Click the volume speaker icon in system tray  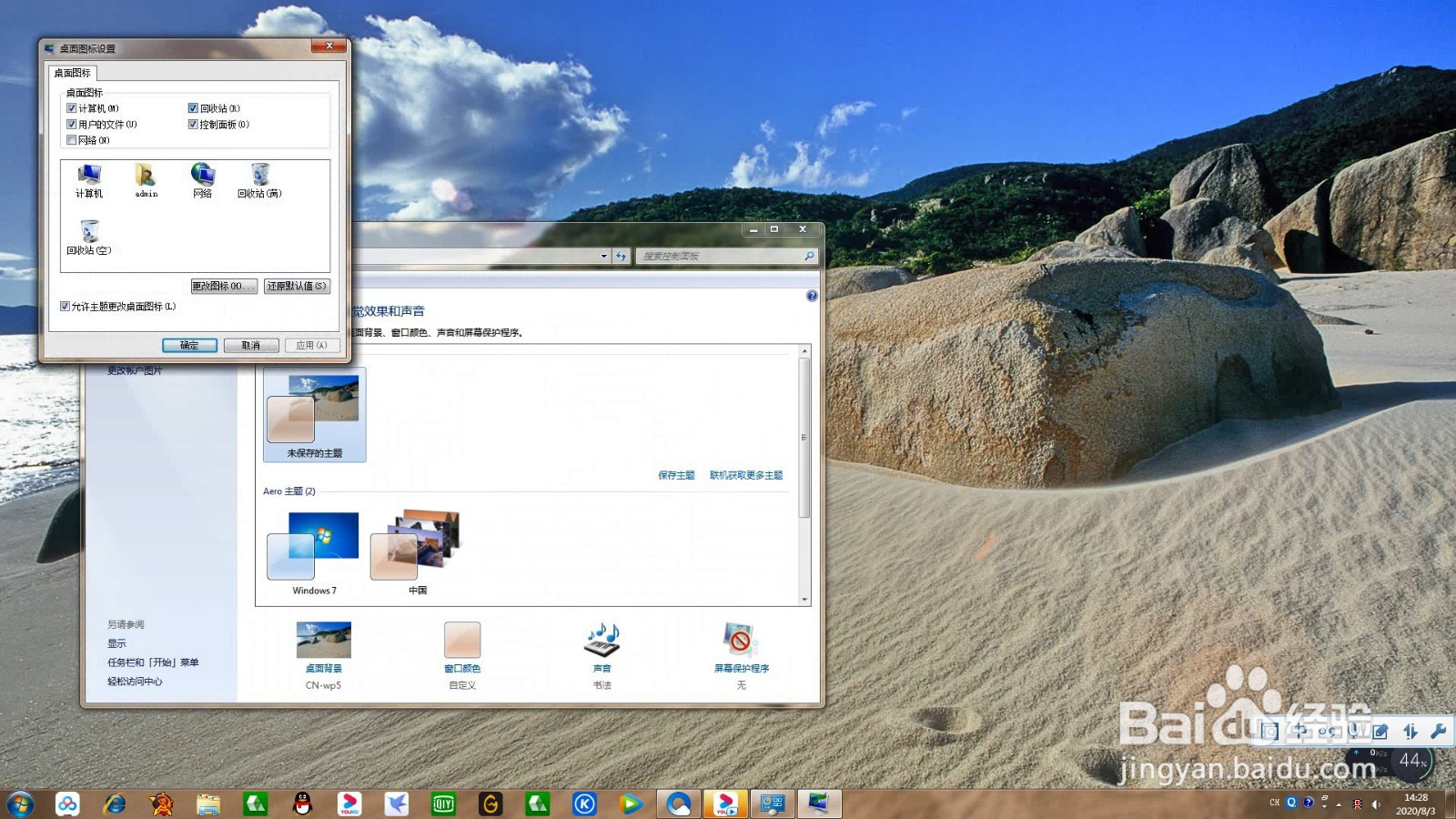[1376, 804]
